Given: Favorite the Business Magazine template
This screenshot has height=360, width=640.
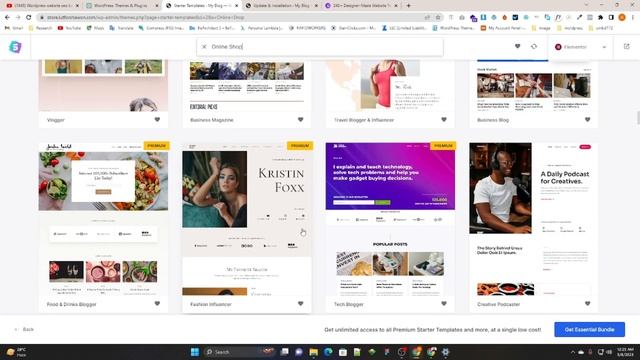Looking at the screenshot, I should (300, 120).
